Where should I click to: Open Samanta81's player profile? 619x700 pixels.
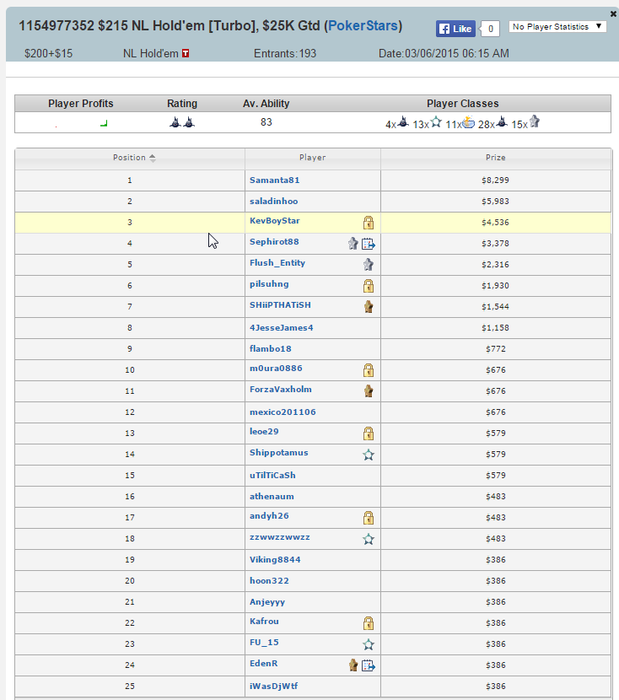274,180
